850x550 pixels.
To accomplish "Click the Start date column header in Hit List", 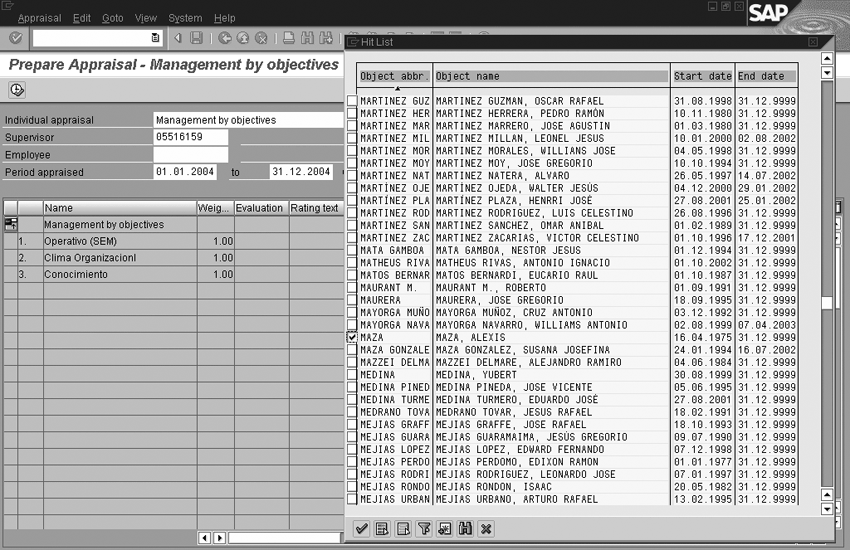I will (703, 76).
